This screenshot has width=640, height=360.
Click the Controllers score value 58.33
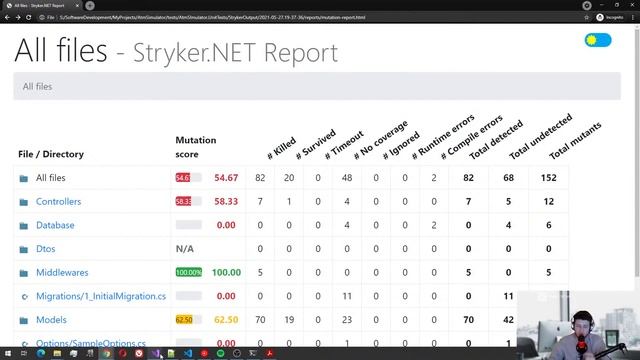point(226,201)
